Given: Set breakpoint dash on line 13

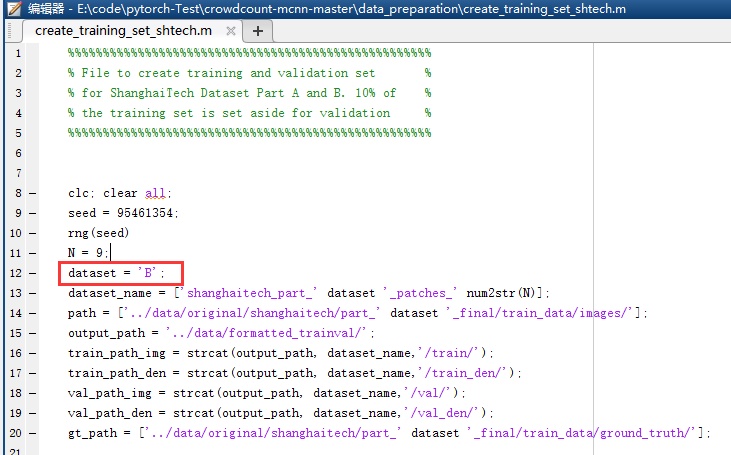Looking at the screenshot, I should pos(32,293).
